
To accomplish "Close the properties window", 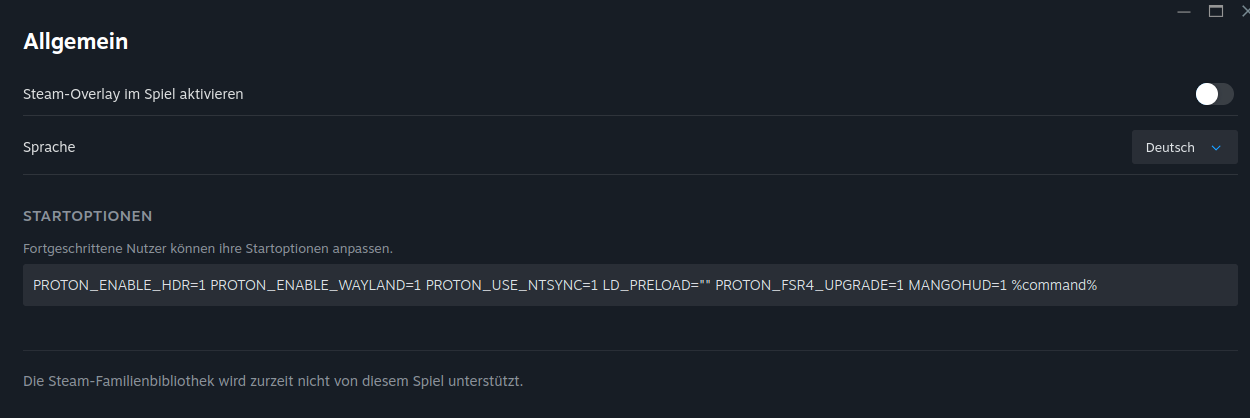I will pyautogui.click(x=1244, y=12).
